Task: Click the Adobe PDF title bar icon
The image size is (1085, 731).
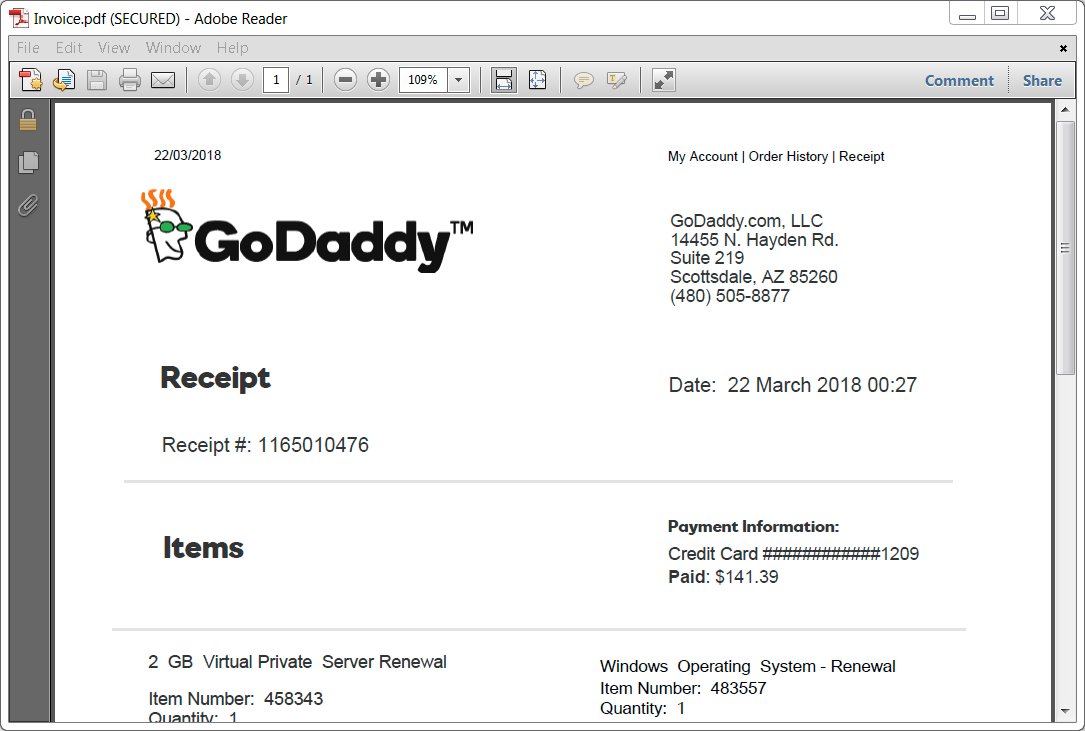Action: (x=19, y=18)
